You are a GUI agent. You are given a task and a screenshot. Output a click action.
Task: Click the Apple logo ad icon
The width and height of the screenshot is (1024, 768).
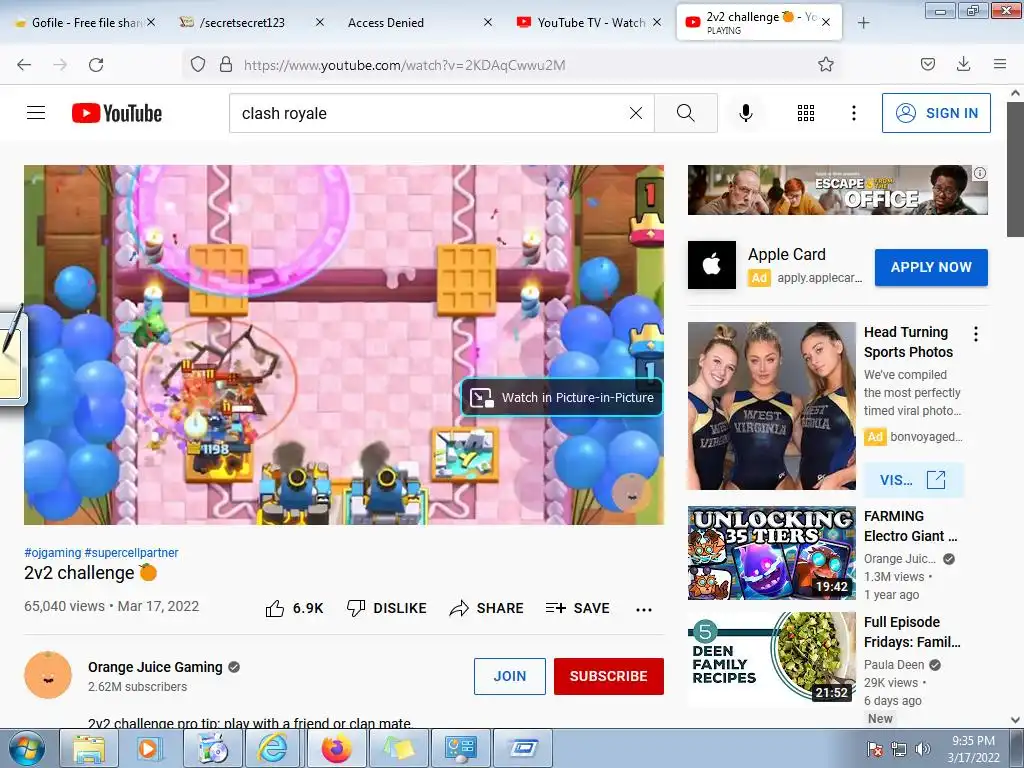[712, 265]
